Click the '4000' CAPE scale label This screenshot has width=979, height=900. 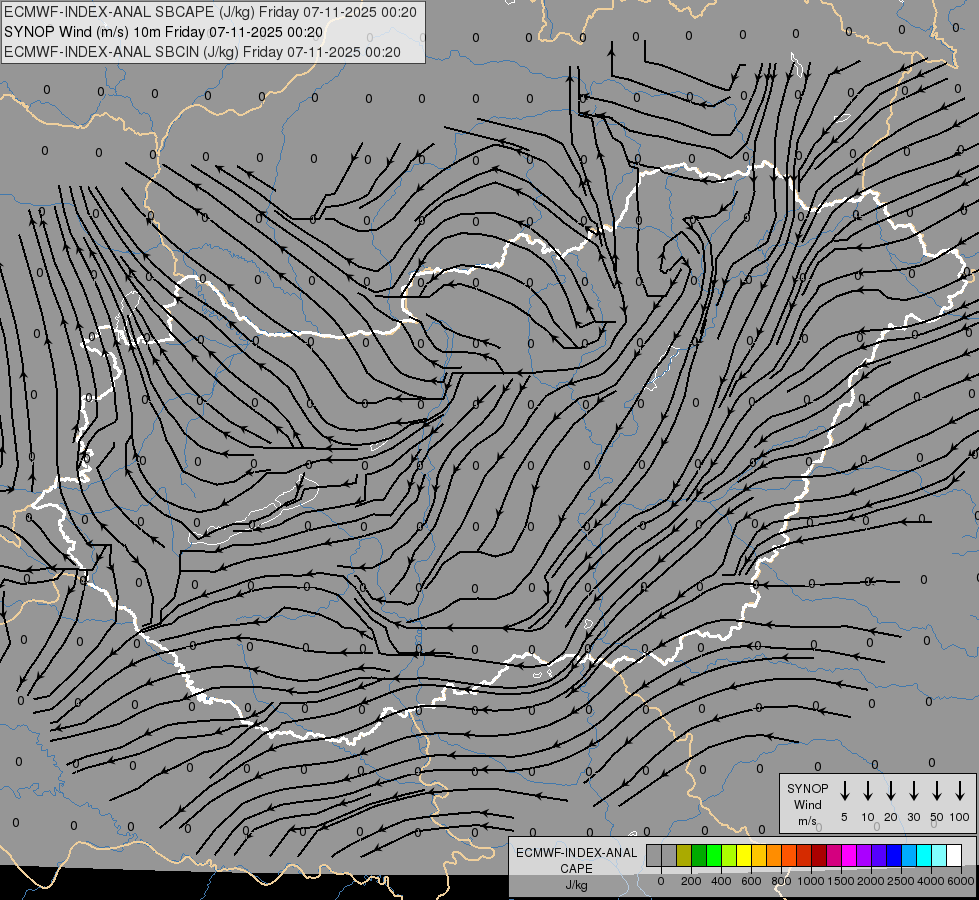[x=931, y=881]
